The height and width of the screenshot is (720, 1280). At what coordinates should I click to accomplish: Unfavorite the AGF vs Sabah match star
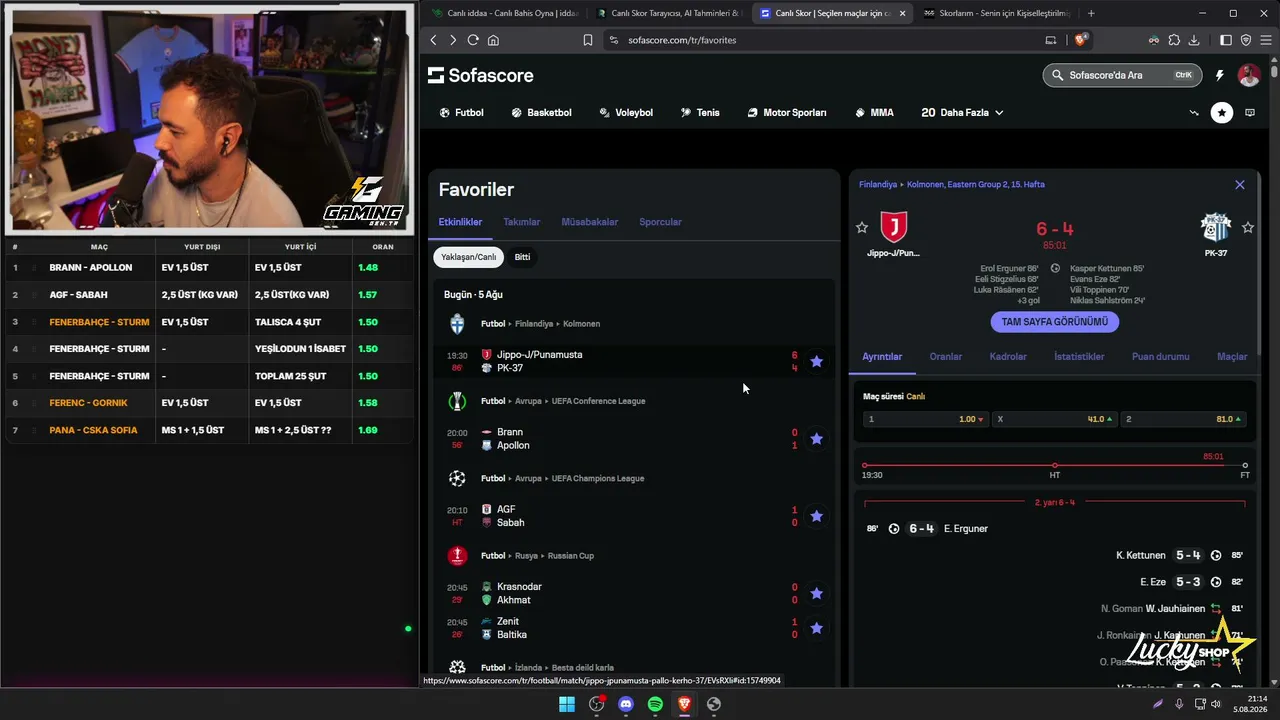(816, 516)
